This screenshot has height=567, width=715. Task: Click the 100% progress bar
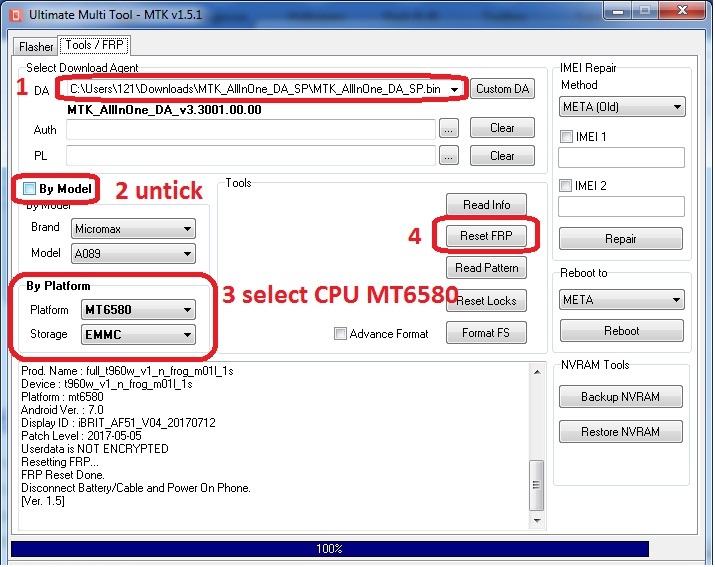[330, 549]
